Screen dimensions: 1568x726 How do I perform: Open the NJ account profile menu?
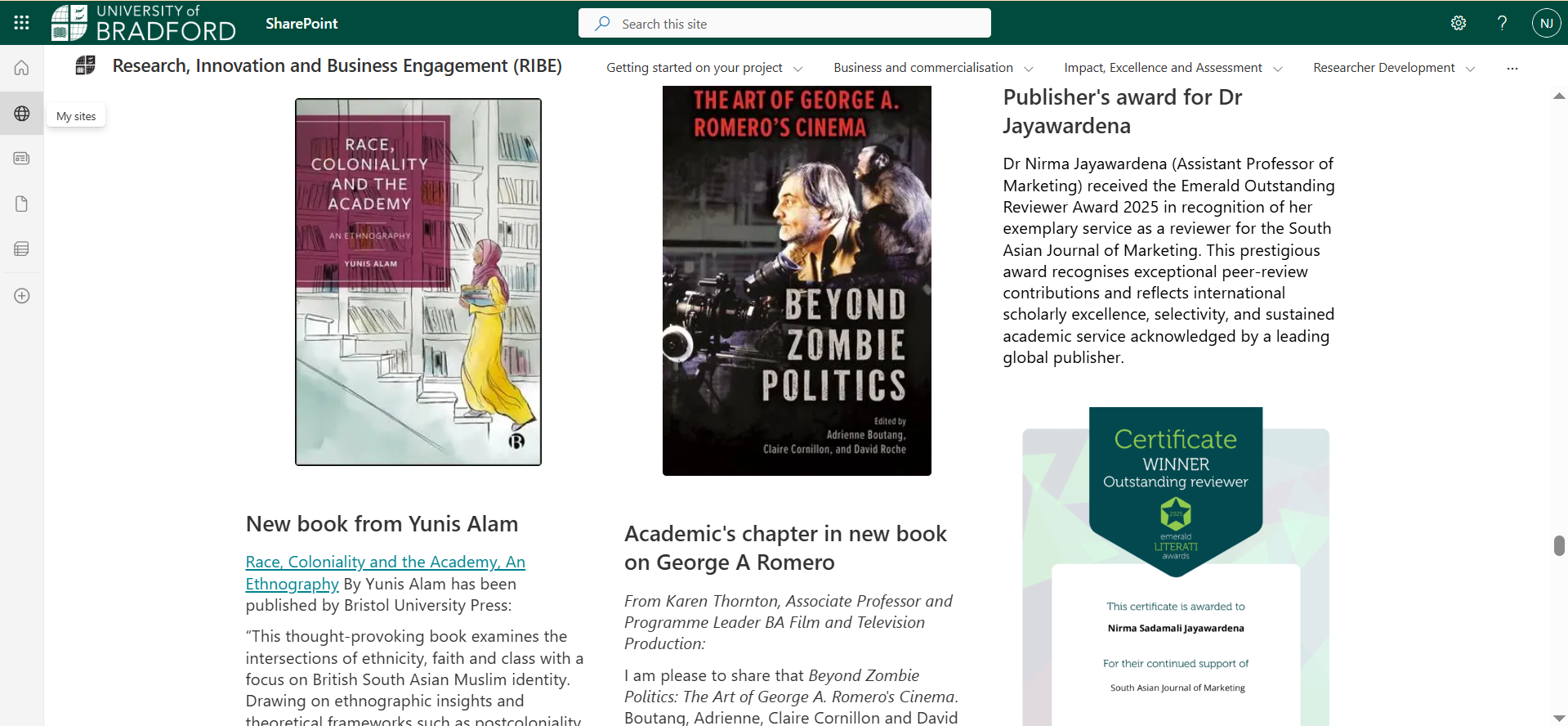1546,23
